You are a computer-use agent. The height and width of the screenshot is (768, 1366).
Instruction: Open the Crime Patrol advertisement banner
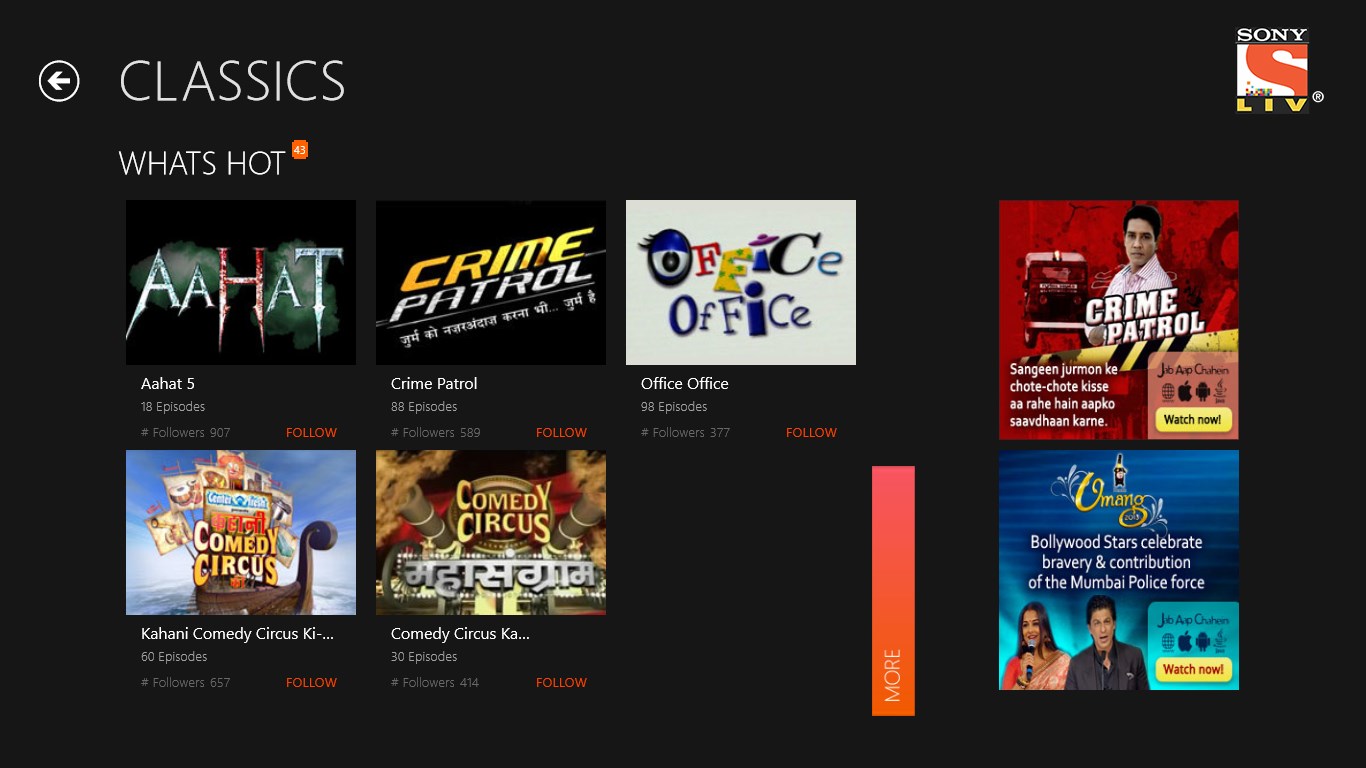1119,320
